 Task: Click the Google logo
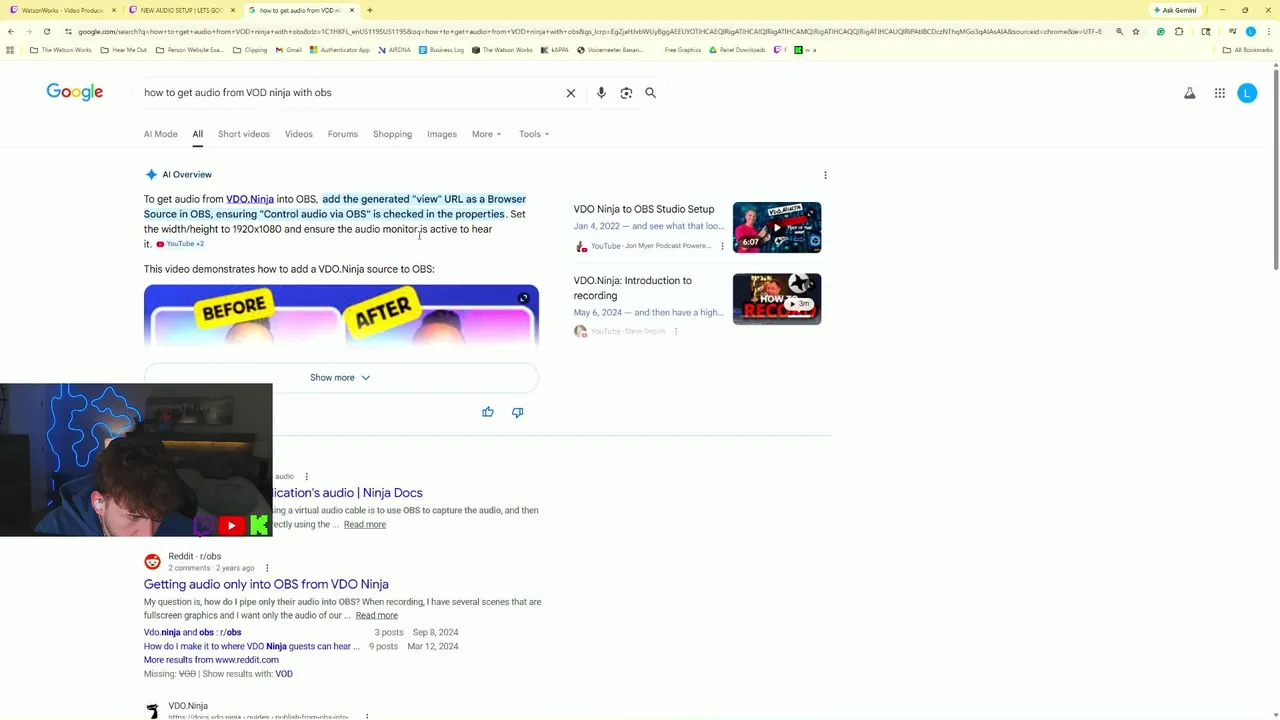click(75, 92)
